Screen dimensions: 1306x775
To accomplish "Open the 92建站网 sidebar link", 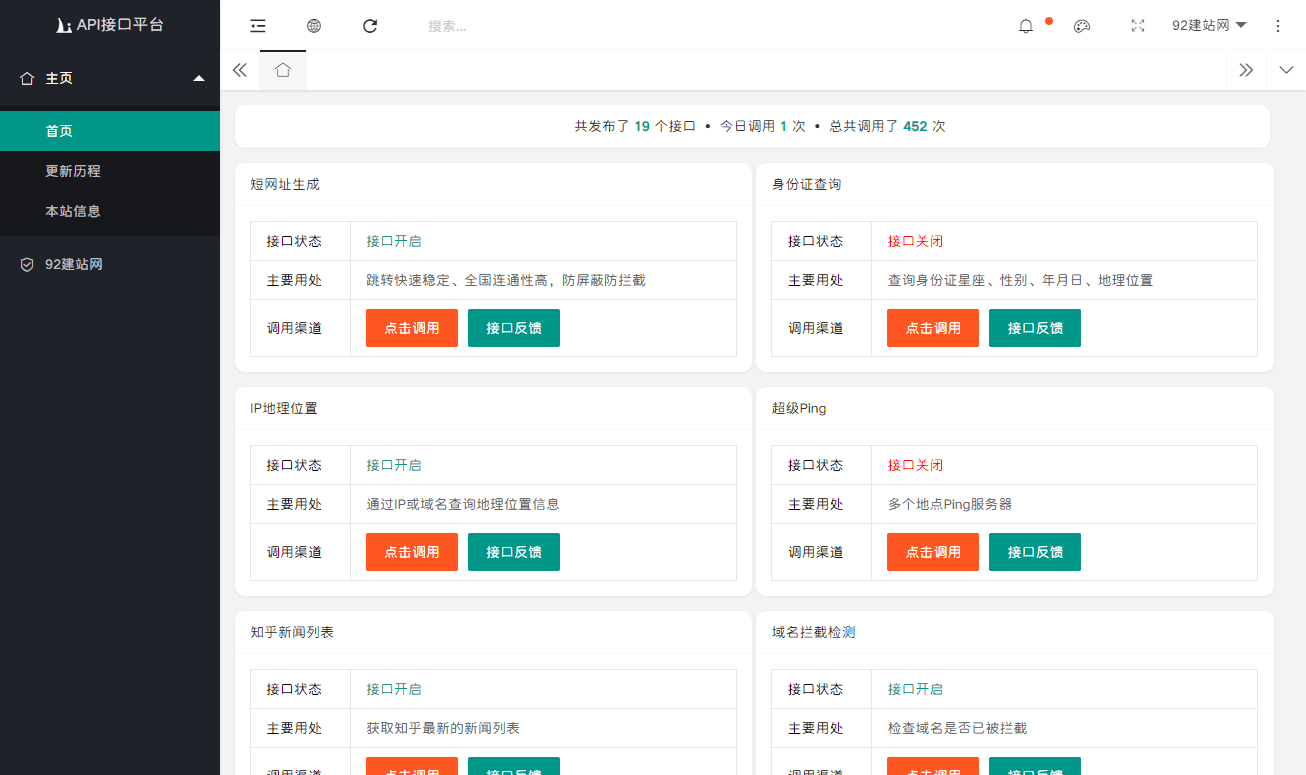I will coord(110,264).
